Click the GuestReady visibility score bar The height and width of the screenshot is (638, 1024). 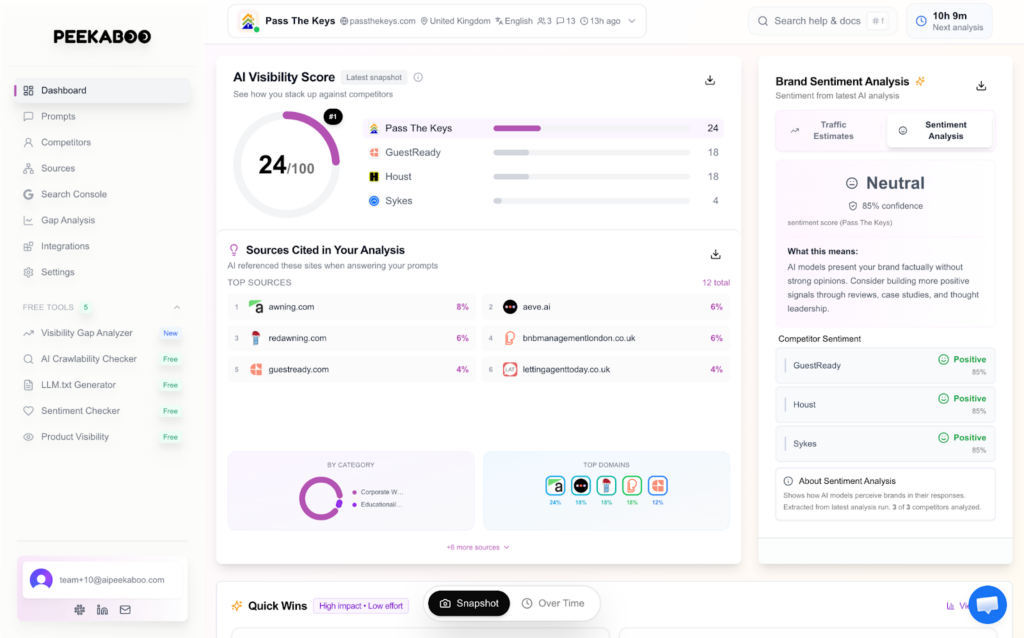coord(591,152)
